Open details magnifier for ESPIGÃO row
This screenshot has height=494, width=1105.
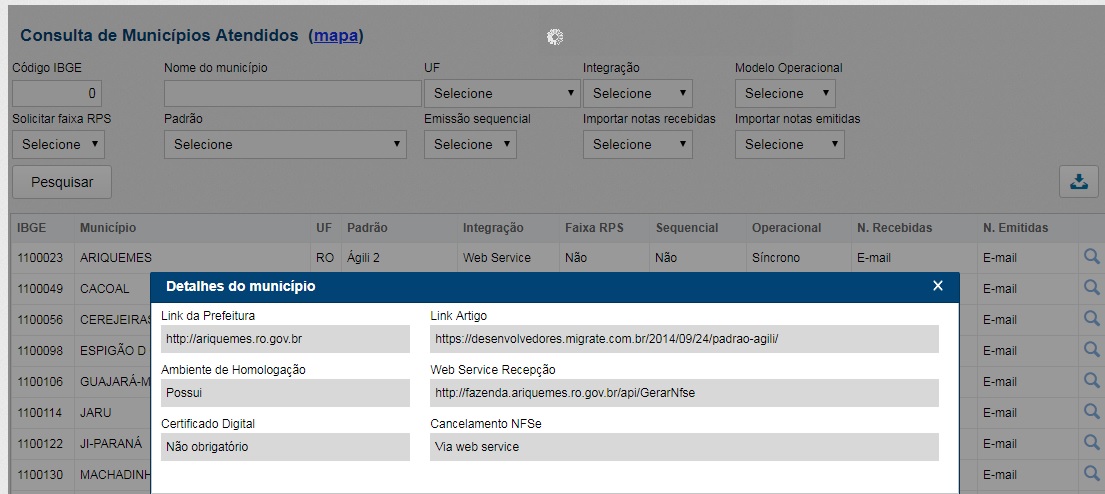click(x=1091, y=350)
